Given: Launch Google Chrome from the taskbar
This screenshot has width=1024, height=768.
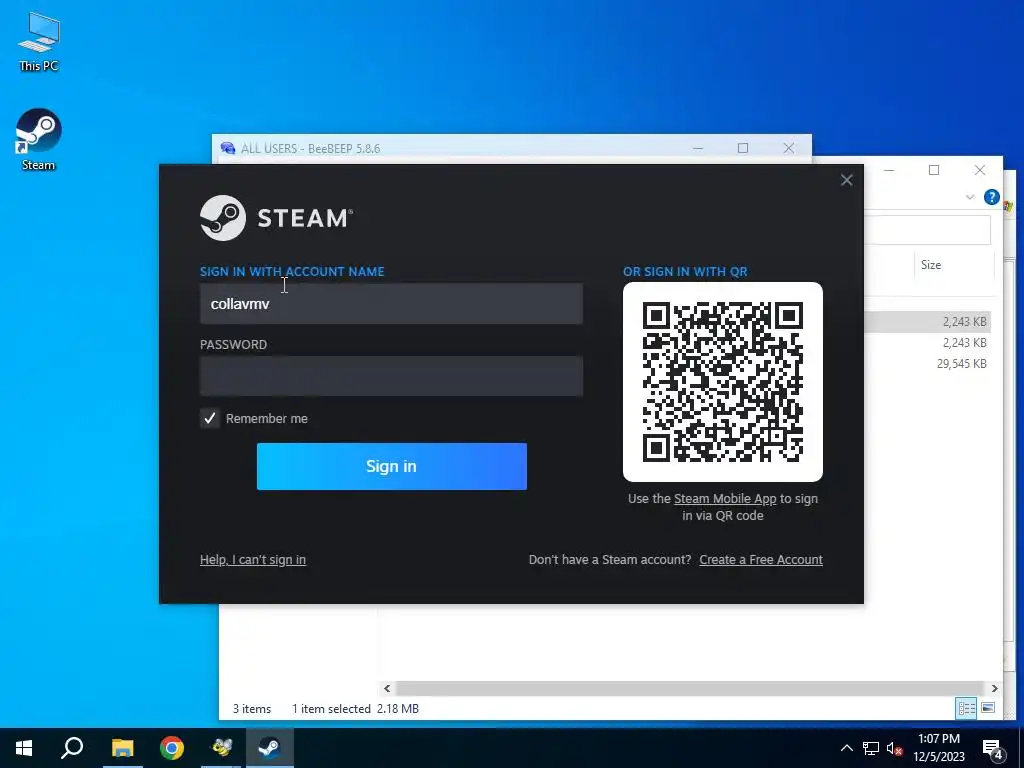Looking at the screenshot, I should 172,748.
